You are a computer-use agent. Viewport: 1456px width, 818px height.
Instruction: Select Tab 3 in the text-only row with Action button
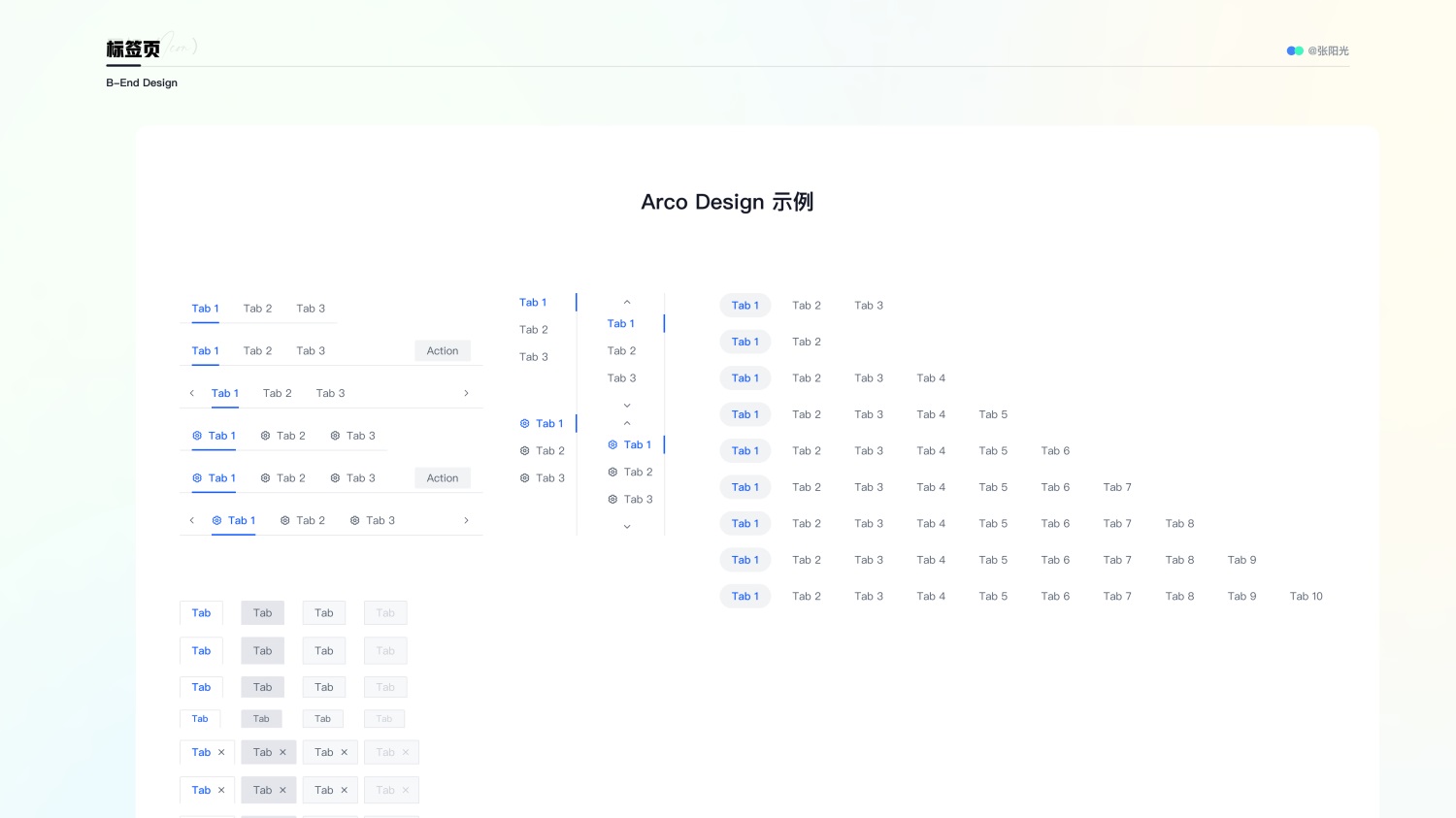(311, 351)
